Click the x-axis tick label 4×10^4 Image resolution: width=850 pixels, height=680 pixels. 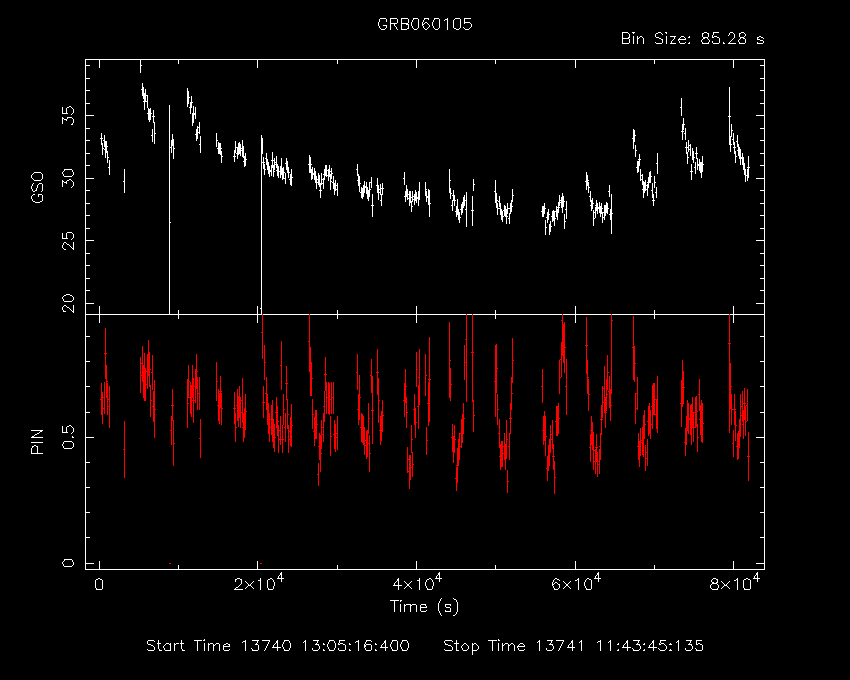(x=417, y=582)
